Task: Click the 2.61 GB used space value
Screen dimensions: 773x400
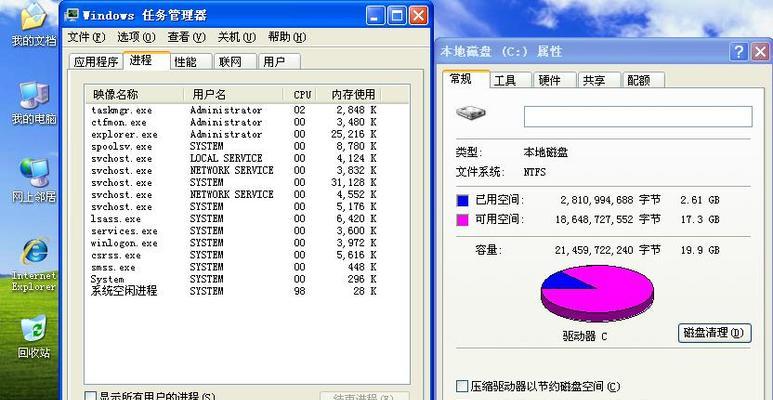Action: 700,200
